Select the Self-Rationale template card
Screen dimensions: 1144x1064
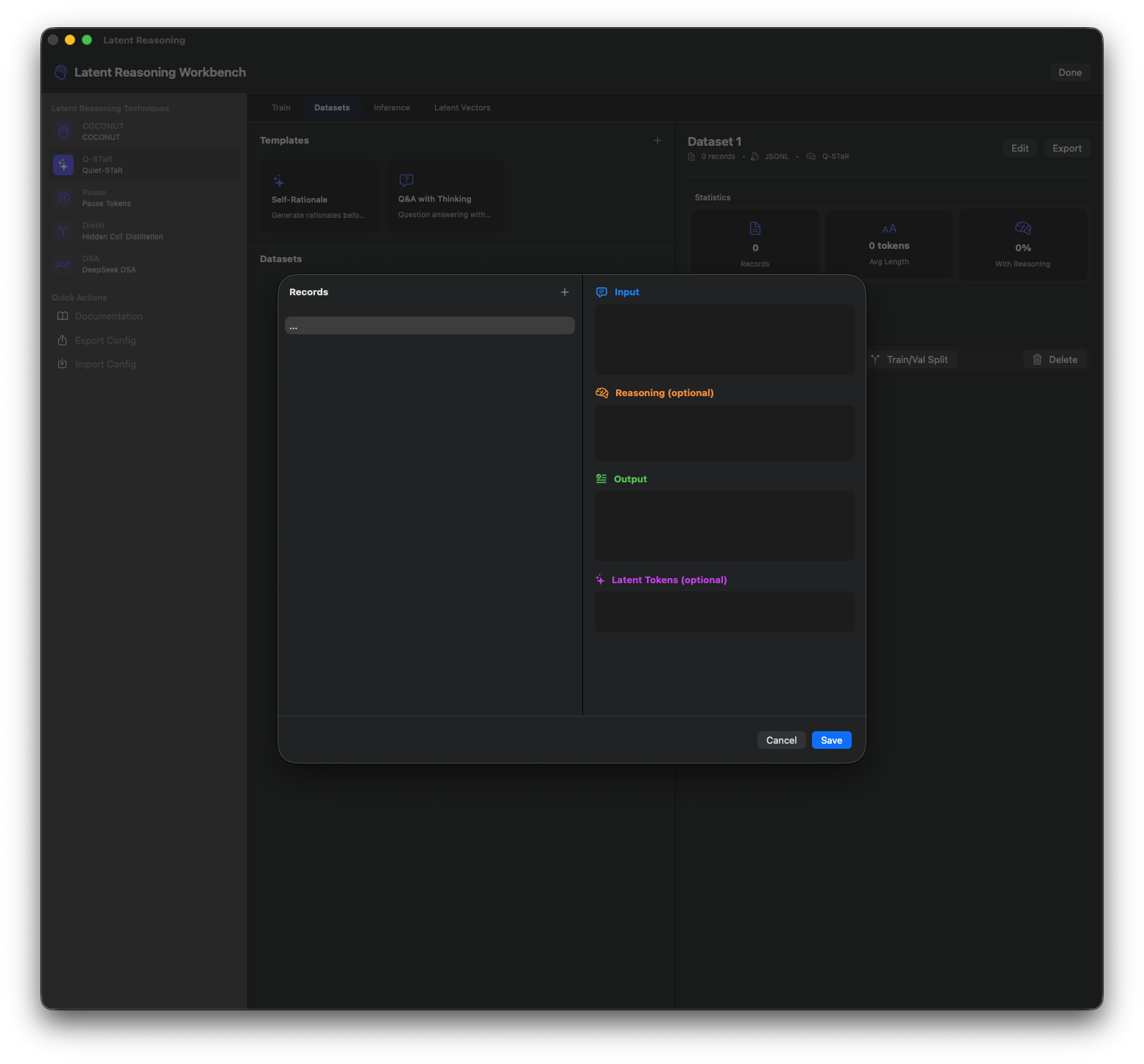coord(318,194)
